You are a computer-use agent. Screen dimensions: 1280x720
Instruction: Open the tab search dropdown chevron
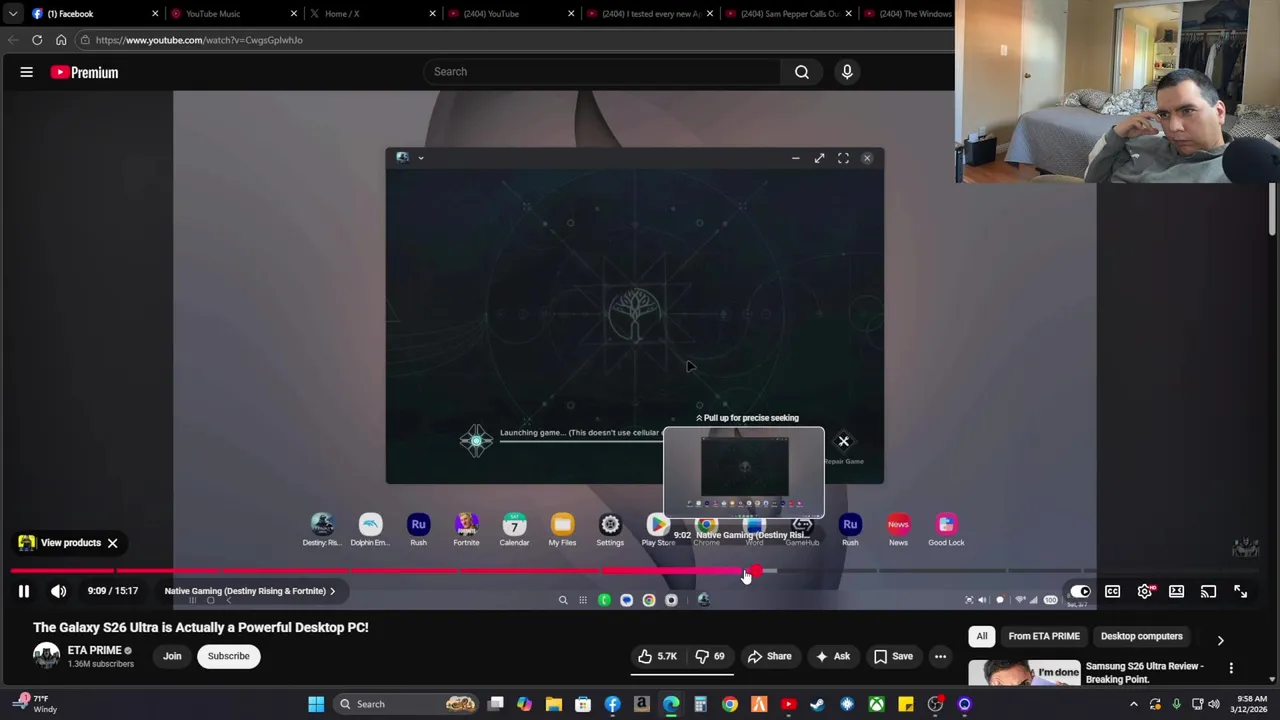click(13, 14)
